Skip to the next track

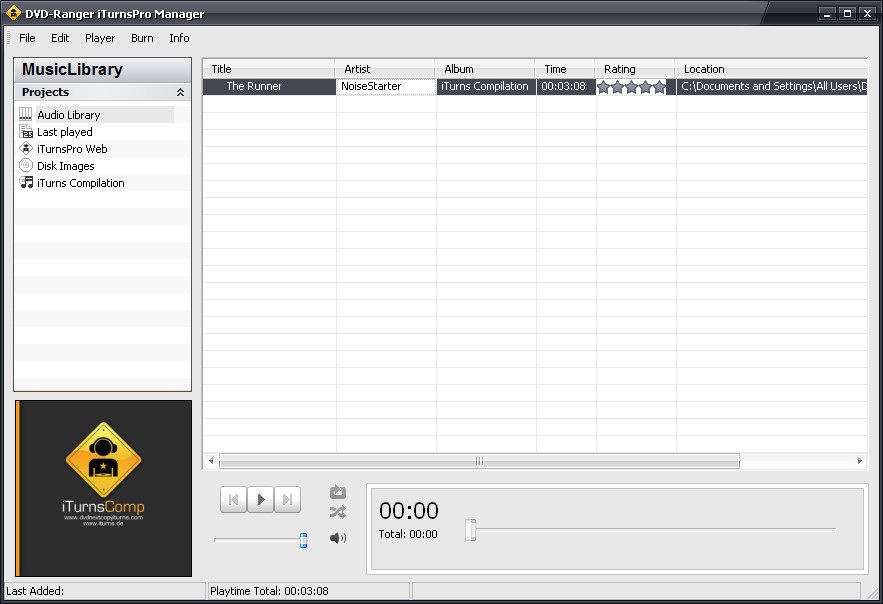287,499
